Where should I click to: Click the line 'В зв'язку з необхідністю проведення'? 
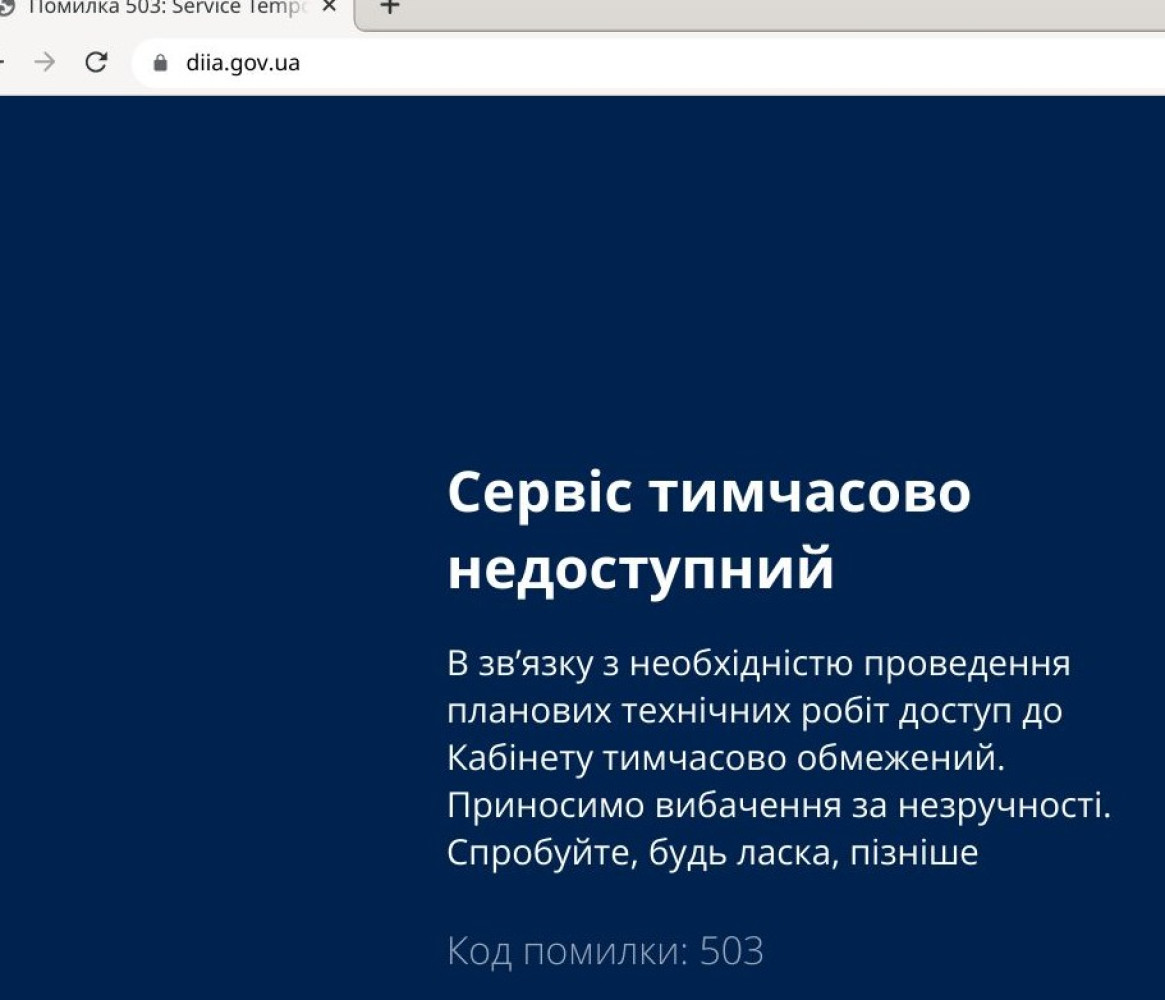coord(758,663)
